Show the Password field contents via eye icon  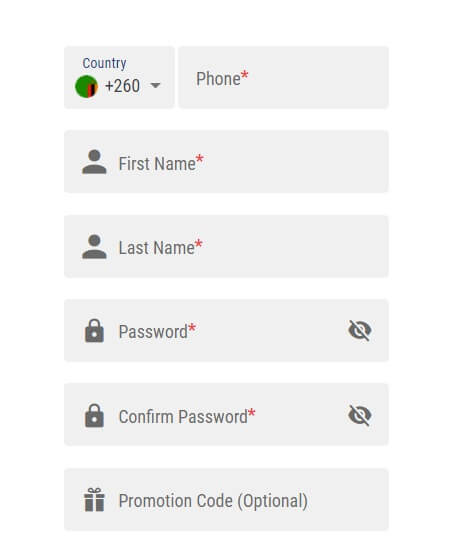click(x=360, y=330)
